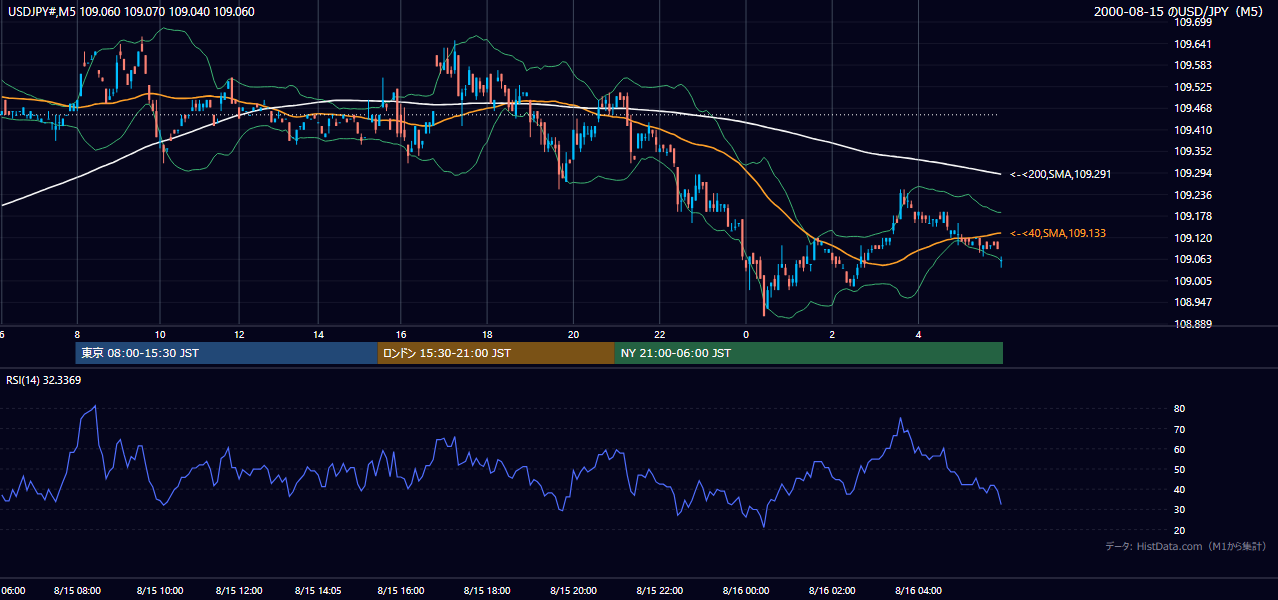The image size is (1278, 600).
Task: Click price axis value 109.120
Action: 1193,238
